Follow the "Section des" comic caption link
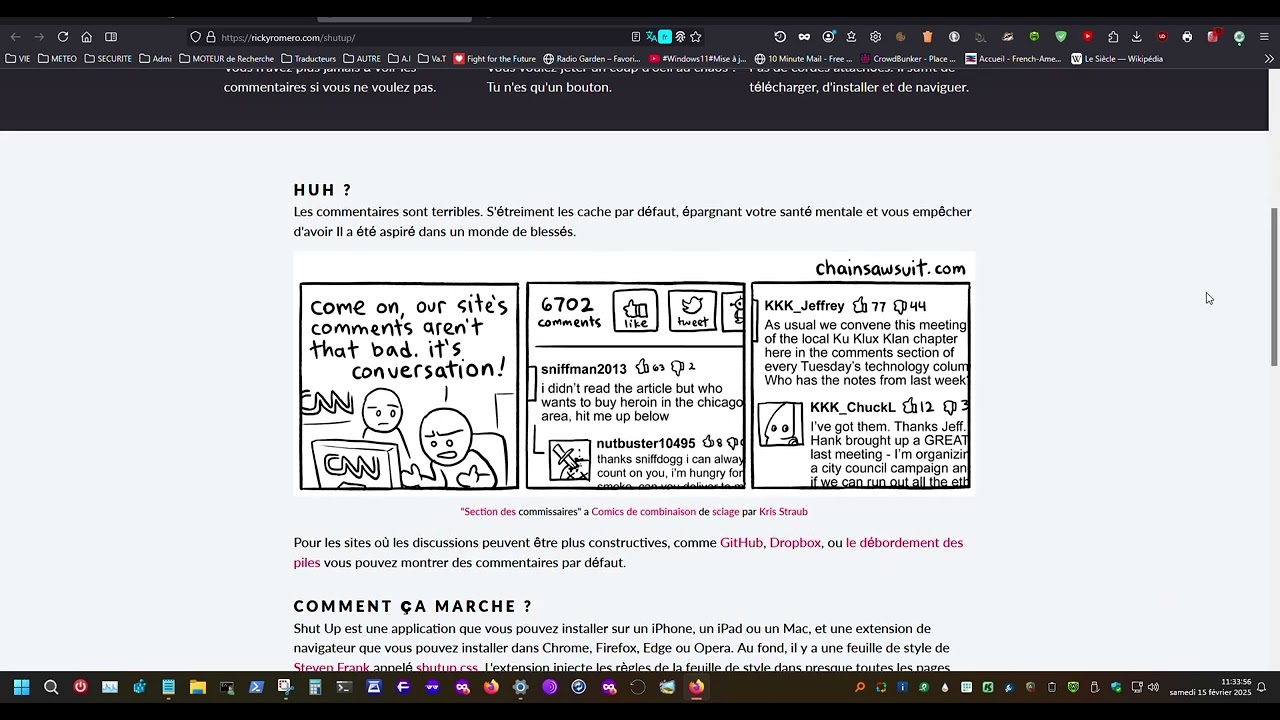The width and height of the screenshot is (1280, 720). [x=488, y=512]
